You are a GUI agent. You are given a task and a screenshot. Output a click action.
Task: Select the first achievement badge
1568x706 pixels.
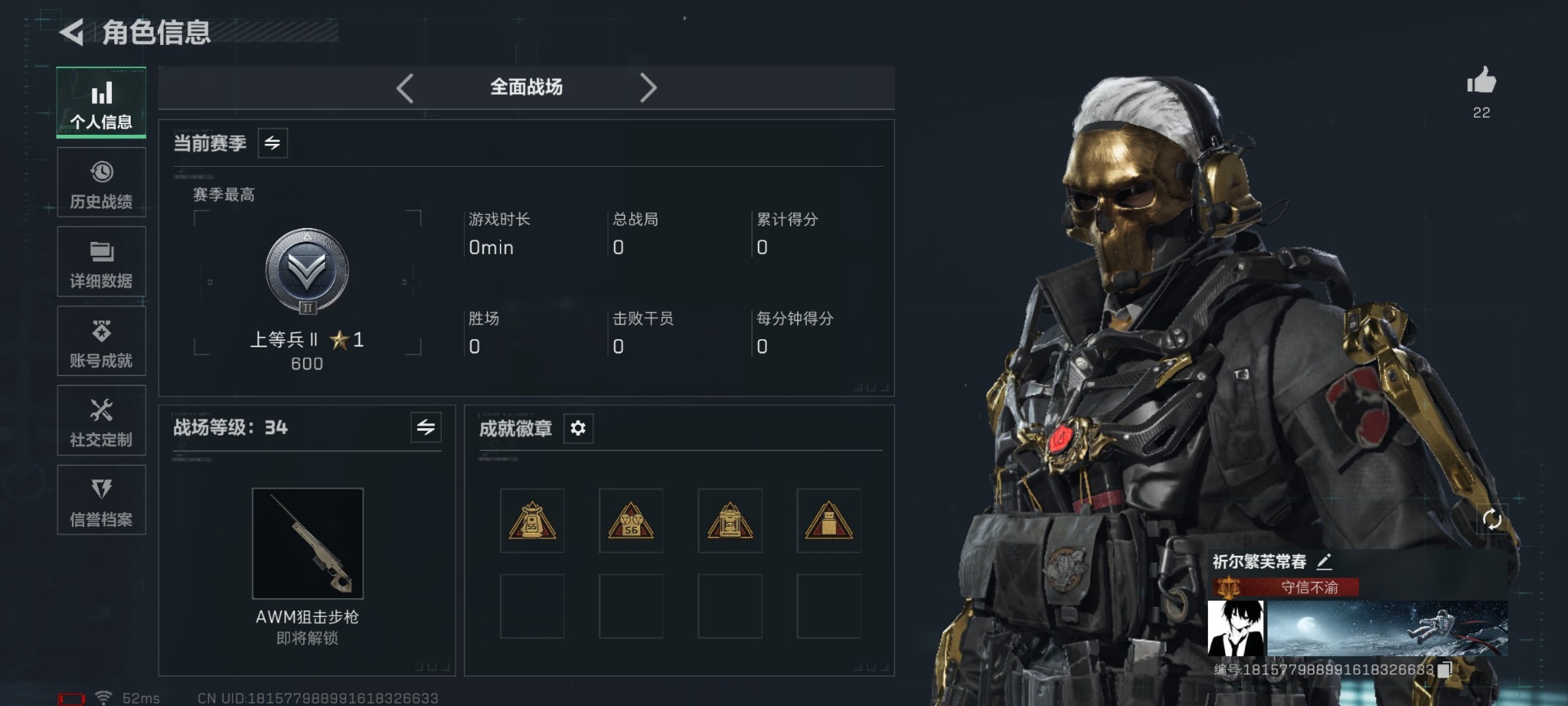(x=532, y=521)
